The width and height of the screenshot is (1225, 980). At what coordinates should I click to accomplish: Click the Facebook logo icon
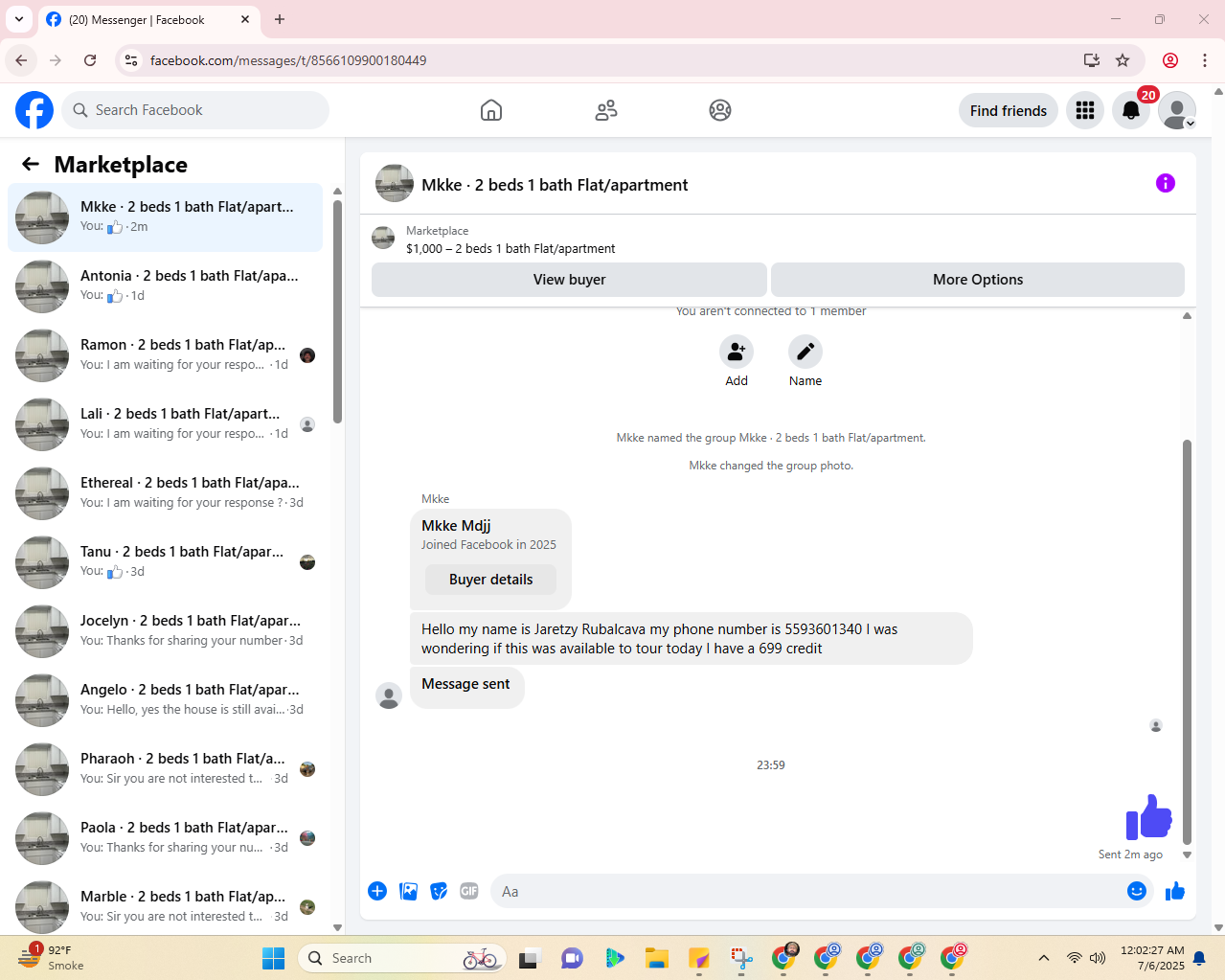tap(34, 110)
